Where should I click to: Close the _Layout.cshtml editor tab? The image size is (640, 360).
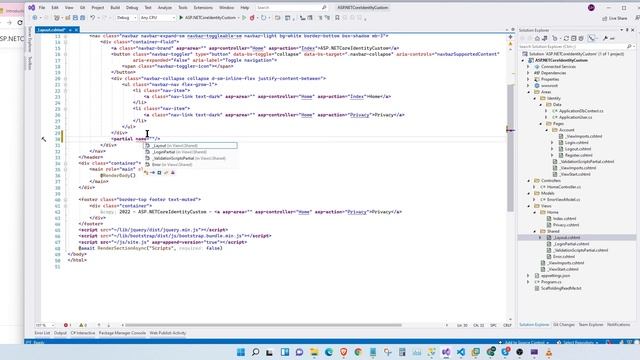pos(76,30)
